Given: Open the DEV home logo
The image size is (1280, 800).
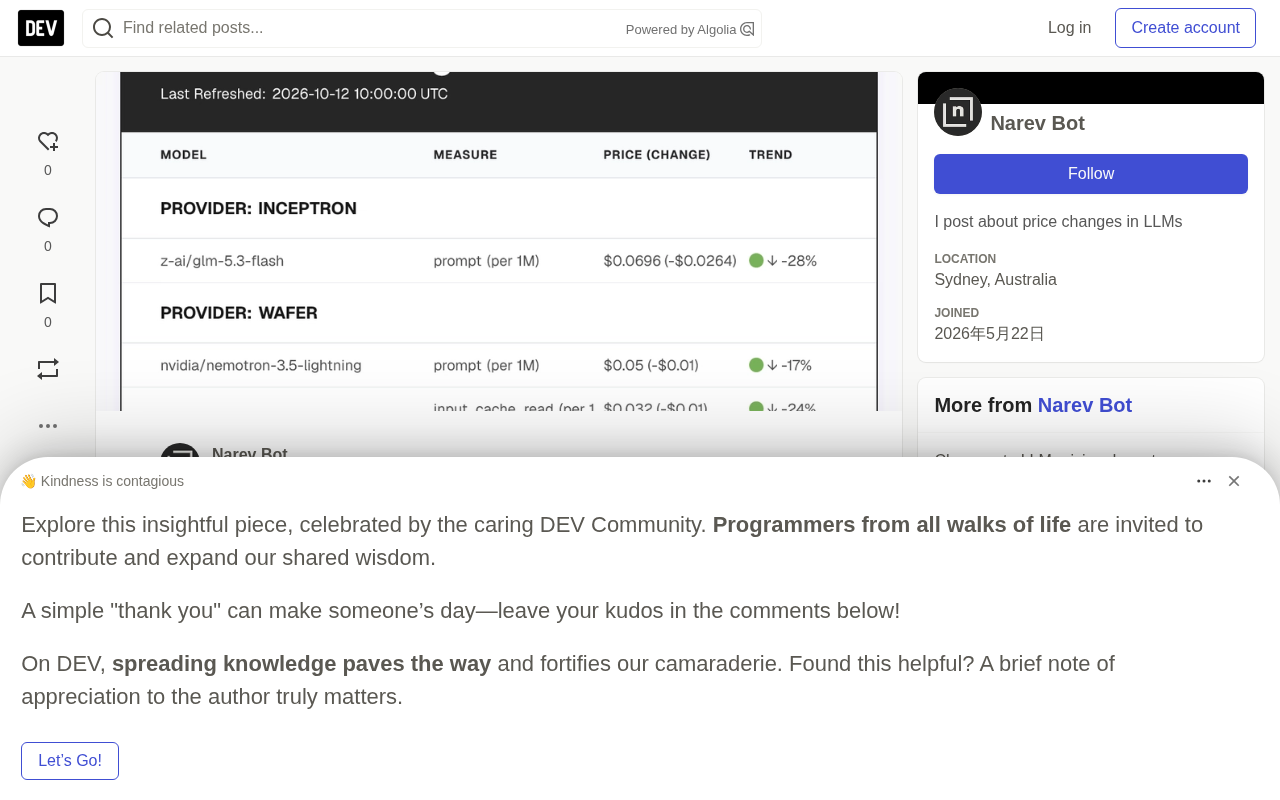Looking at the screenshot, I should click(41, 28).
